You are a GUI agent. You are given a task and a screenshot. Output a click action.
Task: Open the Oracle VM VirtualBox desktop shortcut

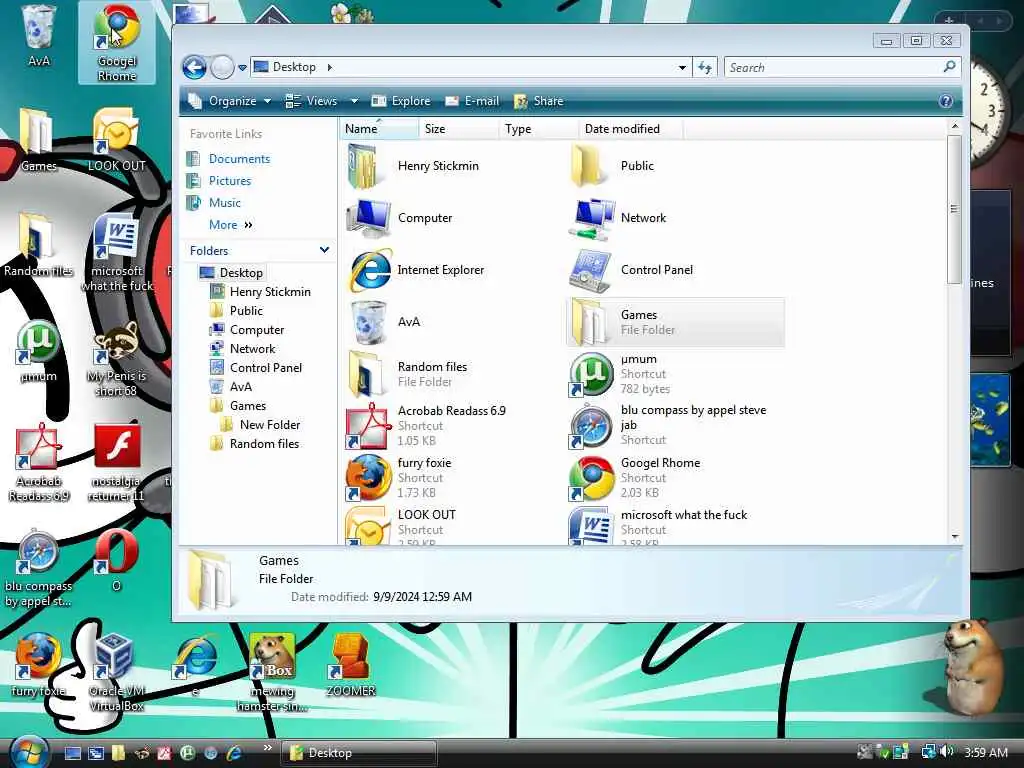coord(116,673)
